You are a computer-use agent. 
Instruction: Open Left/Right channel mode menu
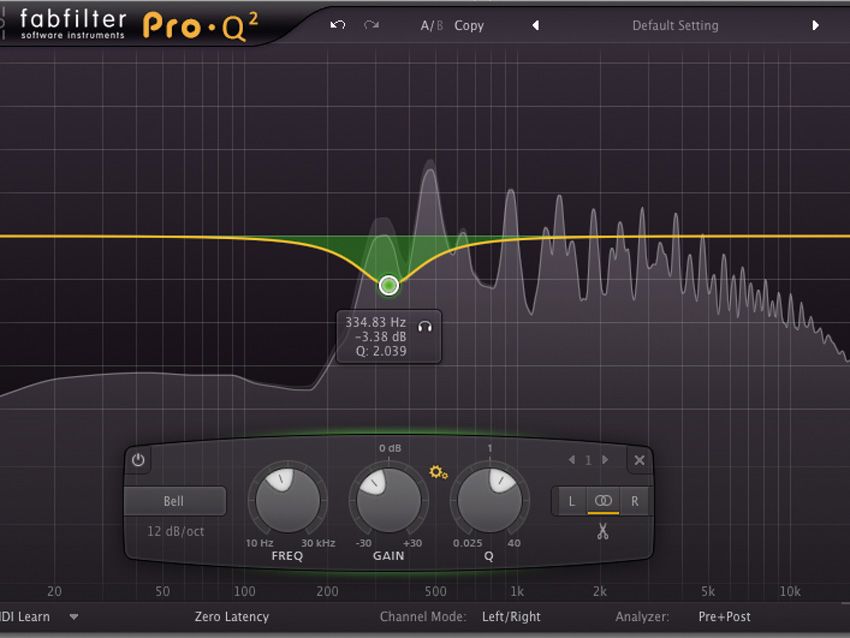point(511,617)
